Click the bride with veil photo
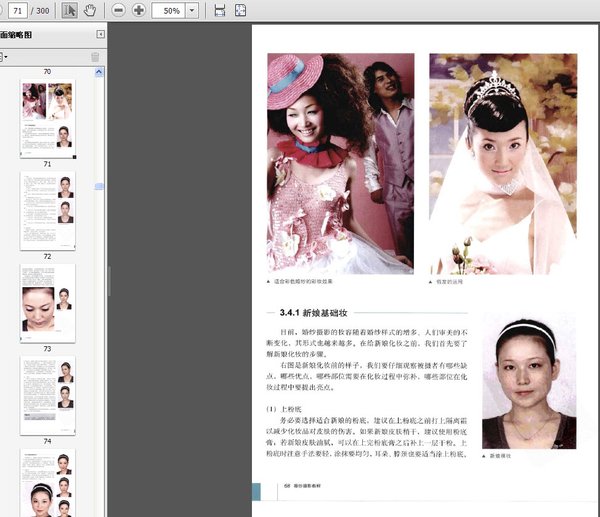 (x=503, y=162)
